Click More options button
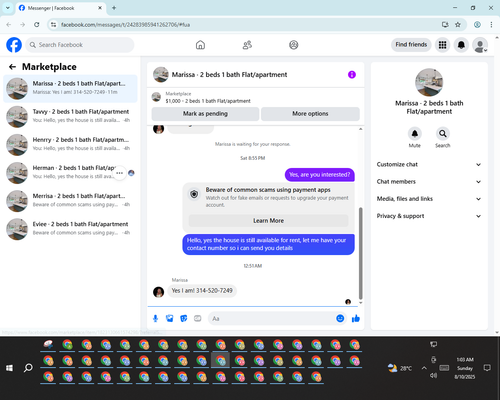The height and width of the screenshot is (400, 500). tap(310, 114)
